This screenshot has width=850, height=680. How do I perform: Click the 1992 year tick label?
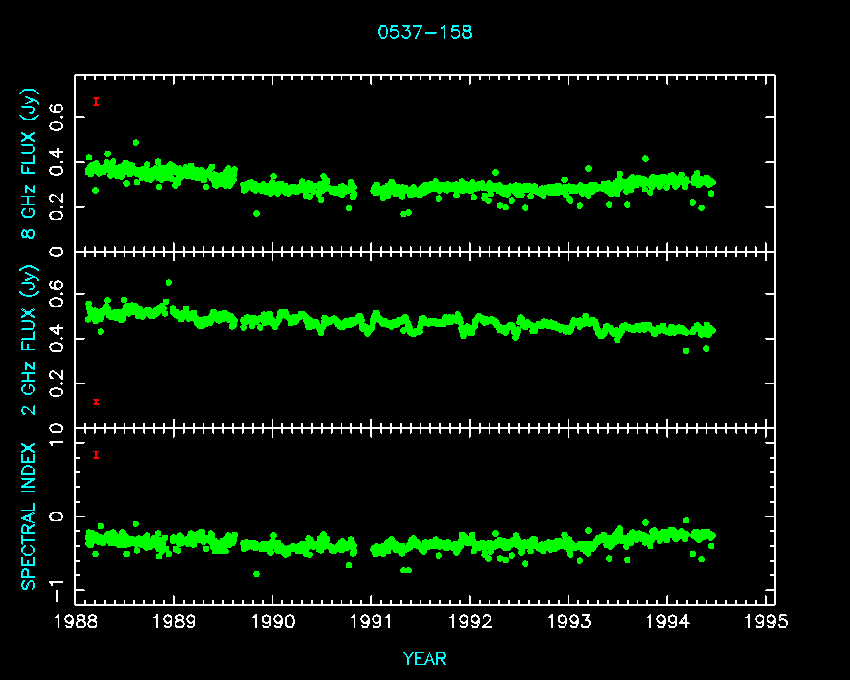pos(471,621)
